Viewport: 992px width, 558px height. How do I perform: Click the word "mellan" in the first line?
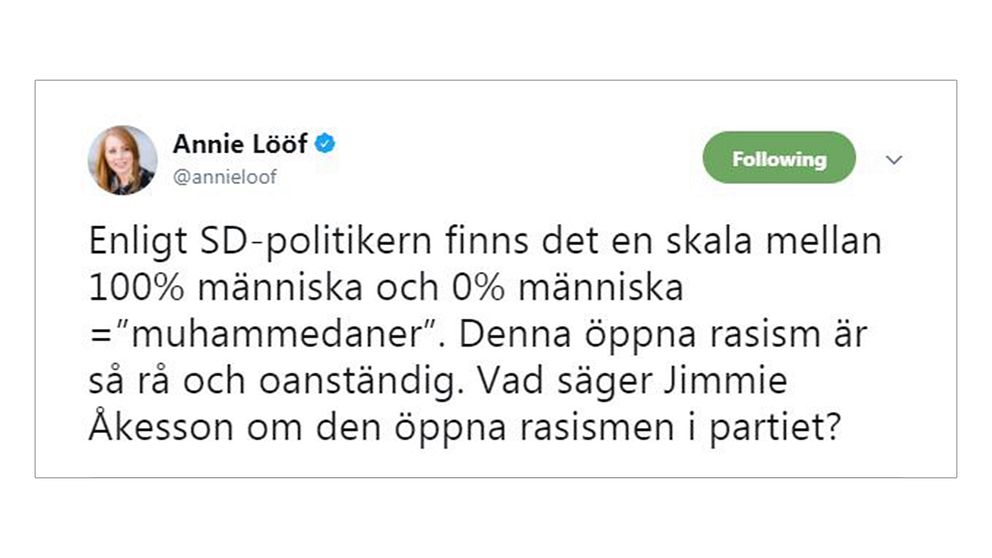(x=824, y=241)
